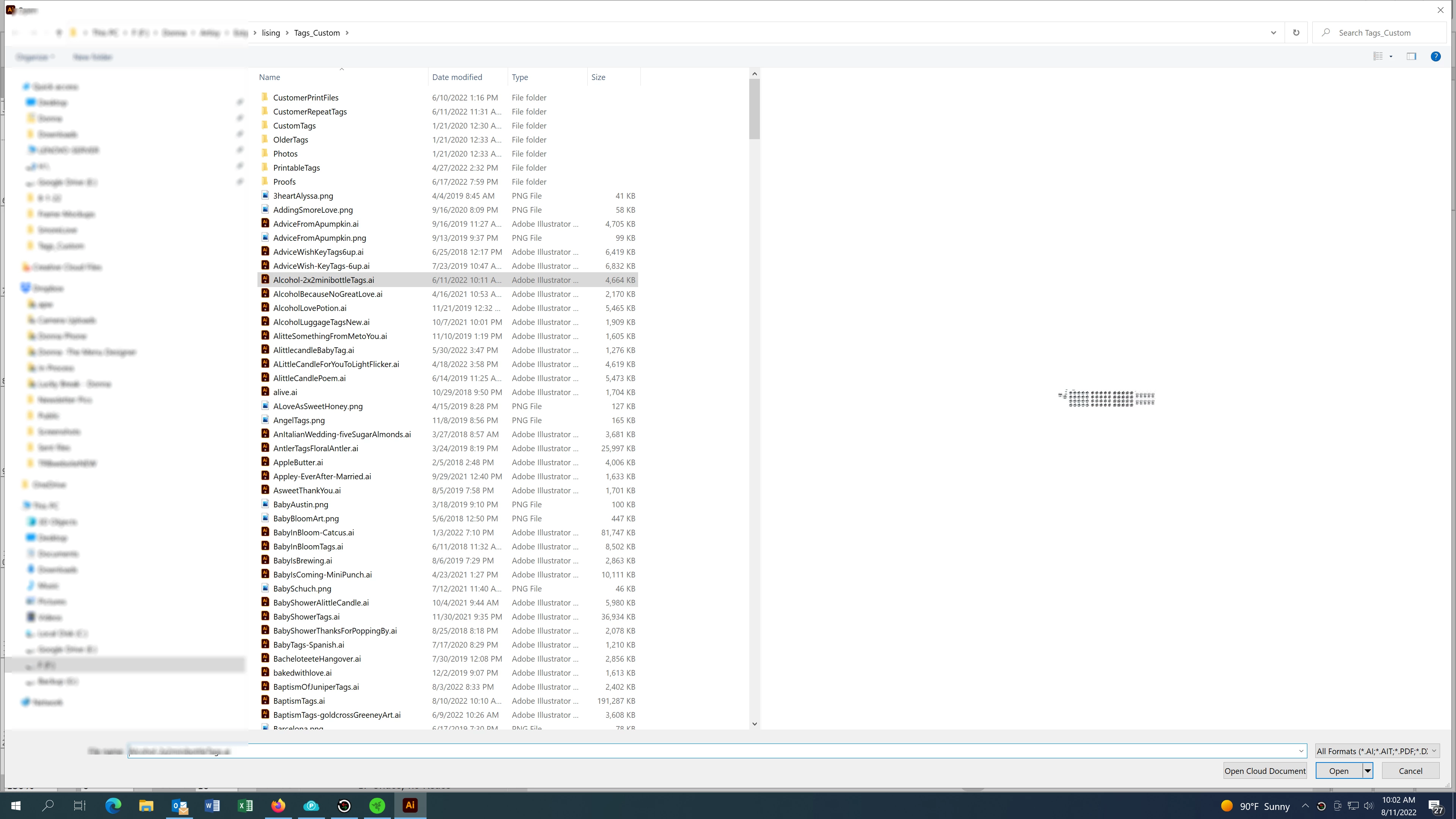The height and width of the screenshot is (819, 1456).
Task: Click the Edge browser taskbar icon
Action: 113,805
